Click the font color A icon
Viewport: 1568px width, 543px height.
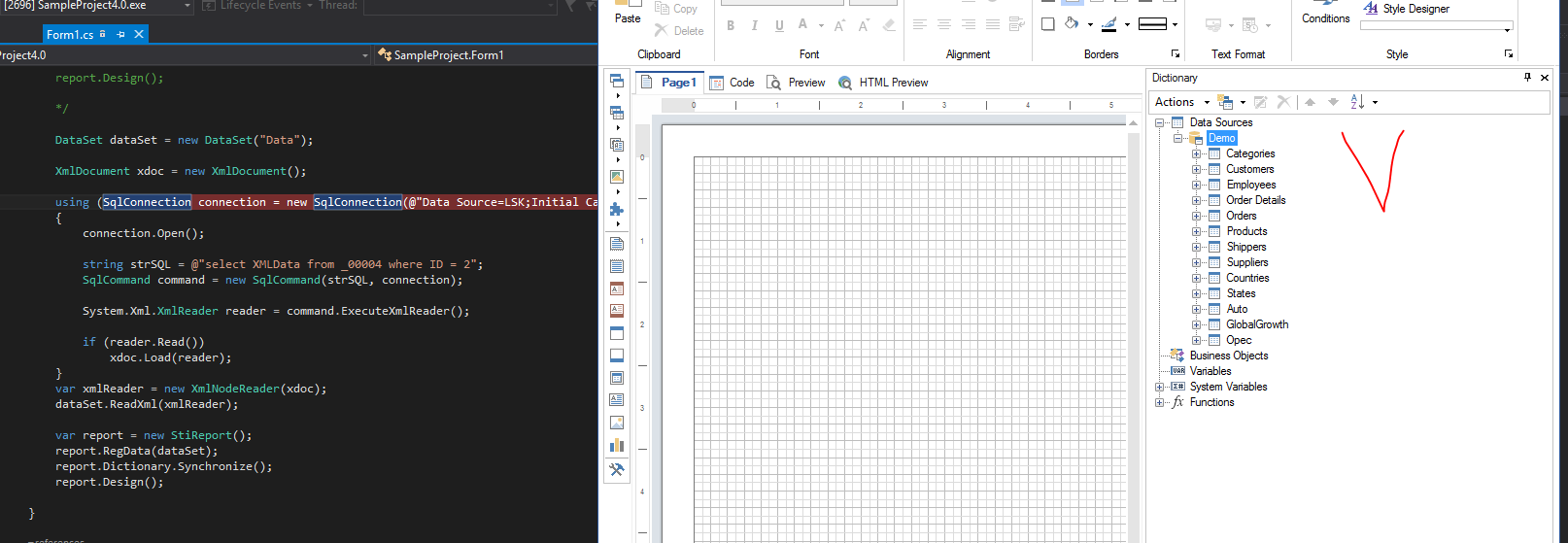pyautogui.click(x=802, y=25)
